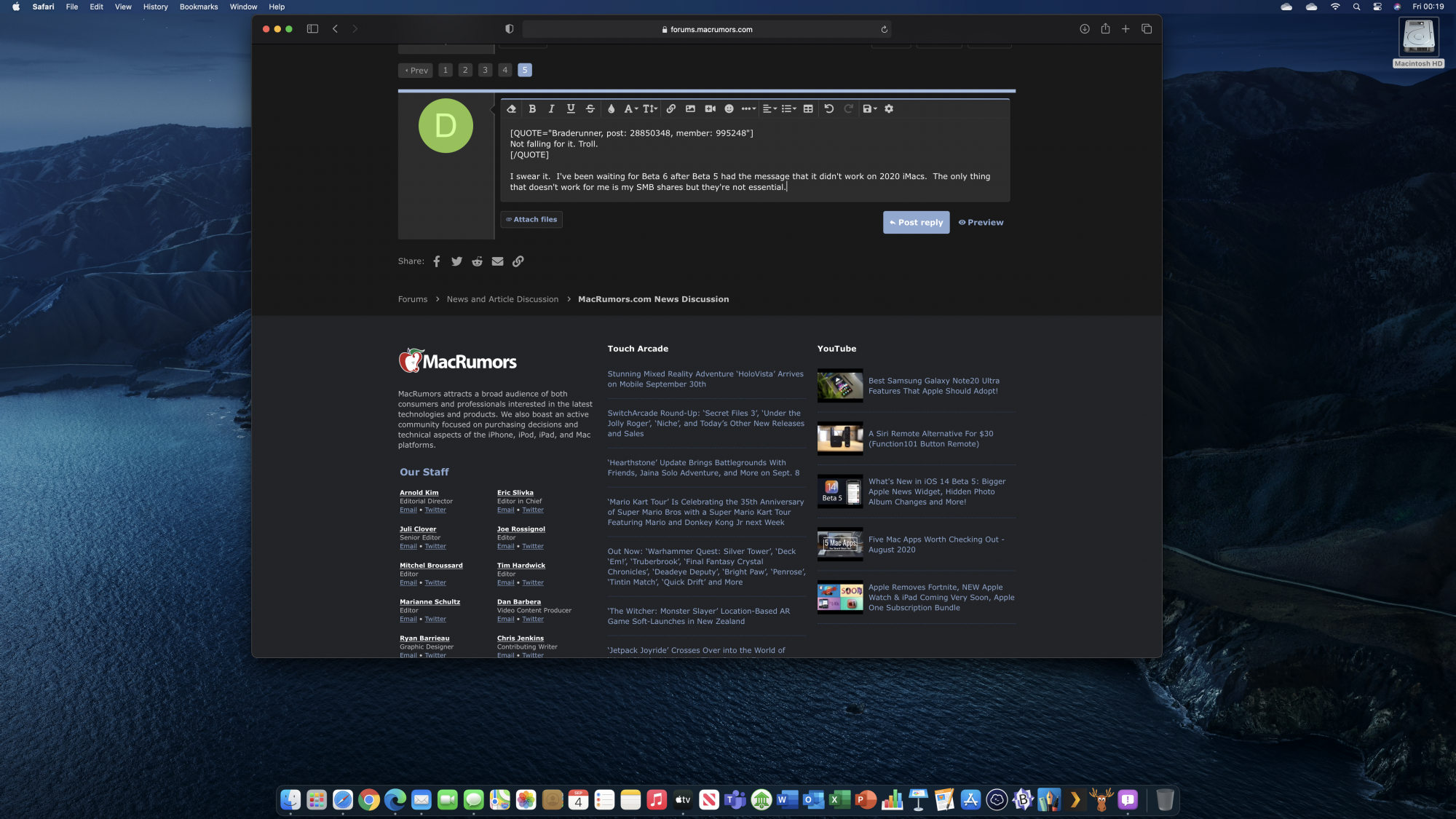Open News and Article Discussion breadcrumb
The image size is (1456, 819).
coord(502,299)
